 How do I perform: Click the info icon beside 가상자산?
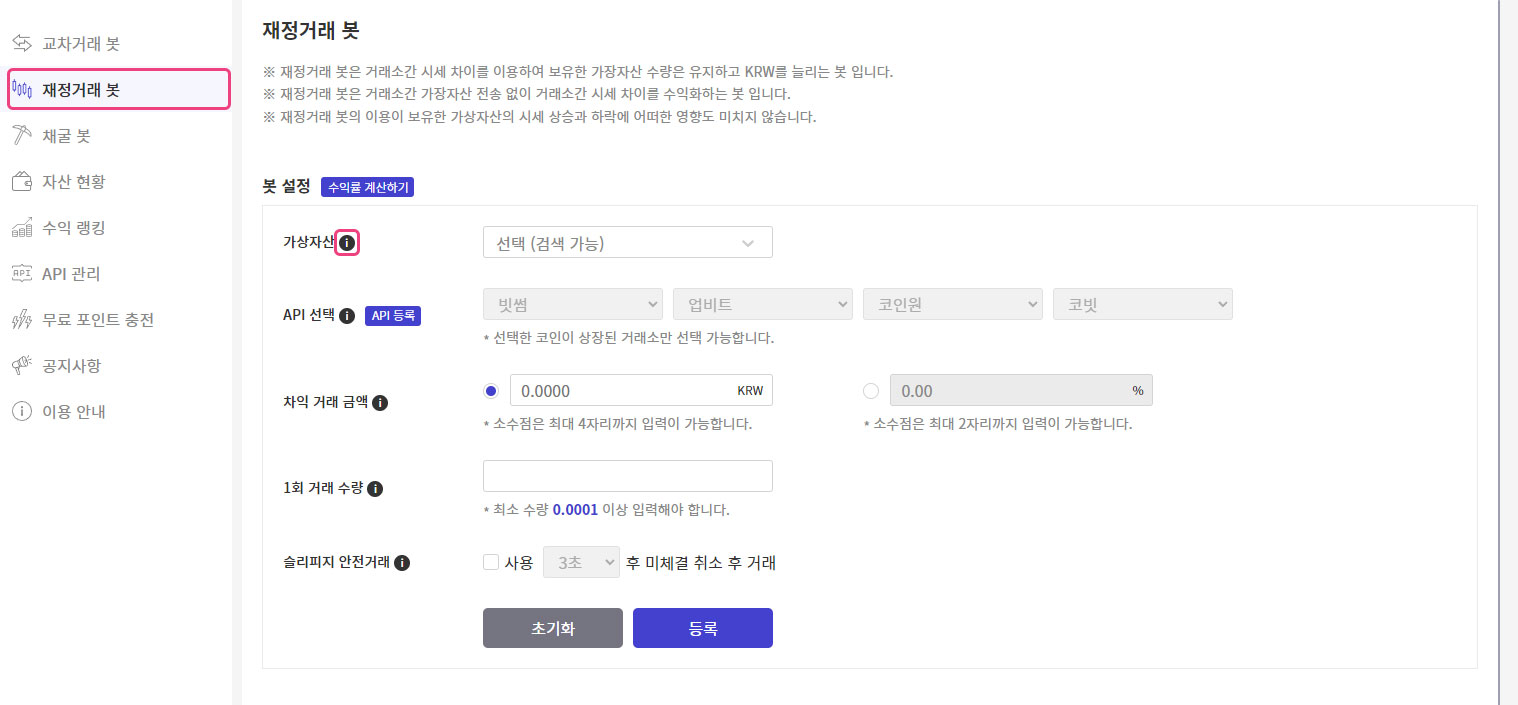tap(347, 242)
